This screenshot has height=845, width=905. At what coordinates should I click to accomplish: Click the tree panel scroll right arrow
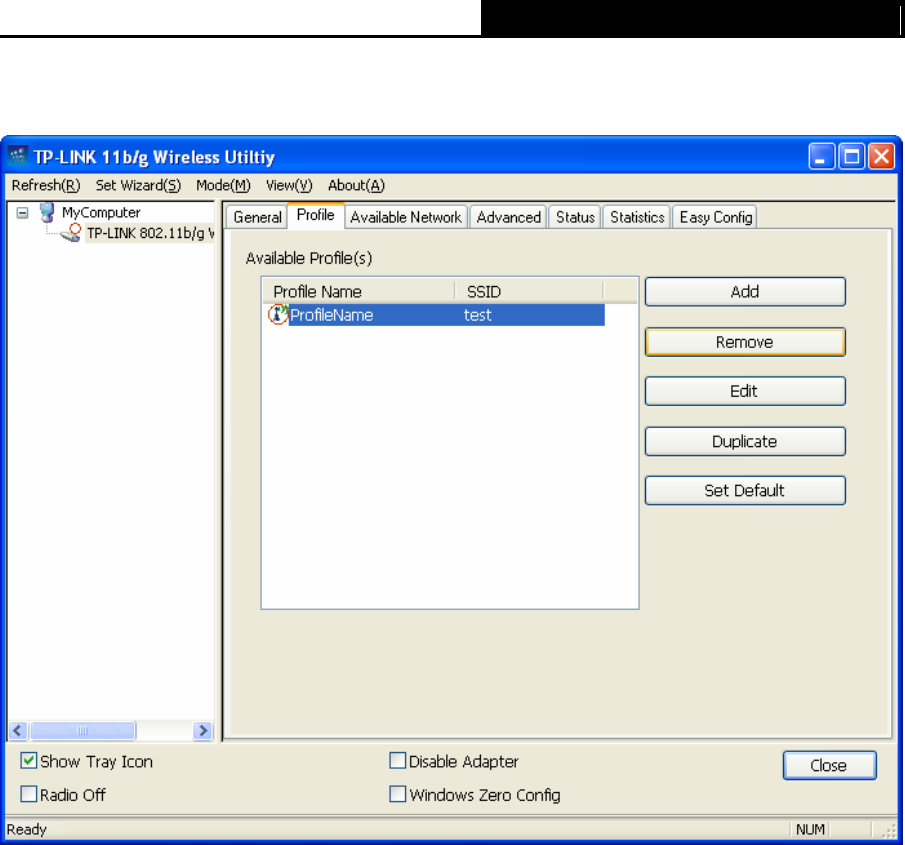point(203,731)
